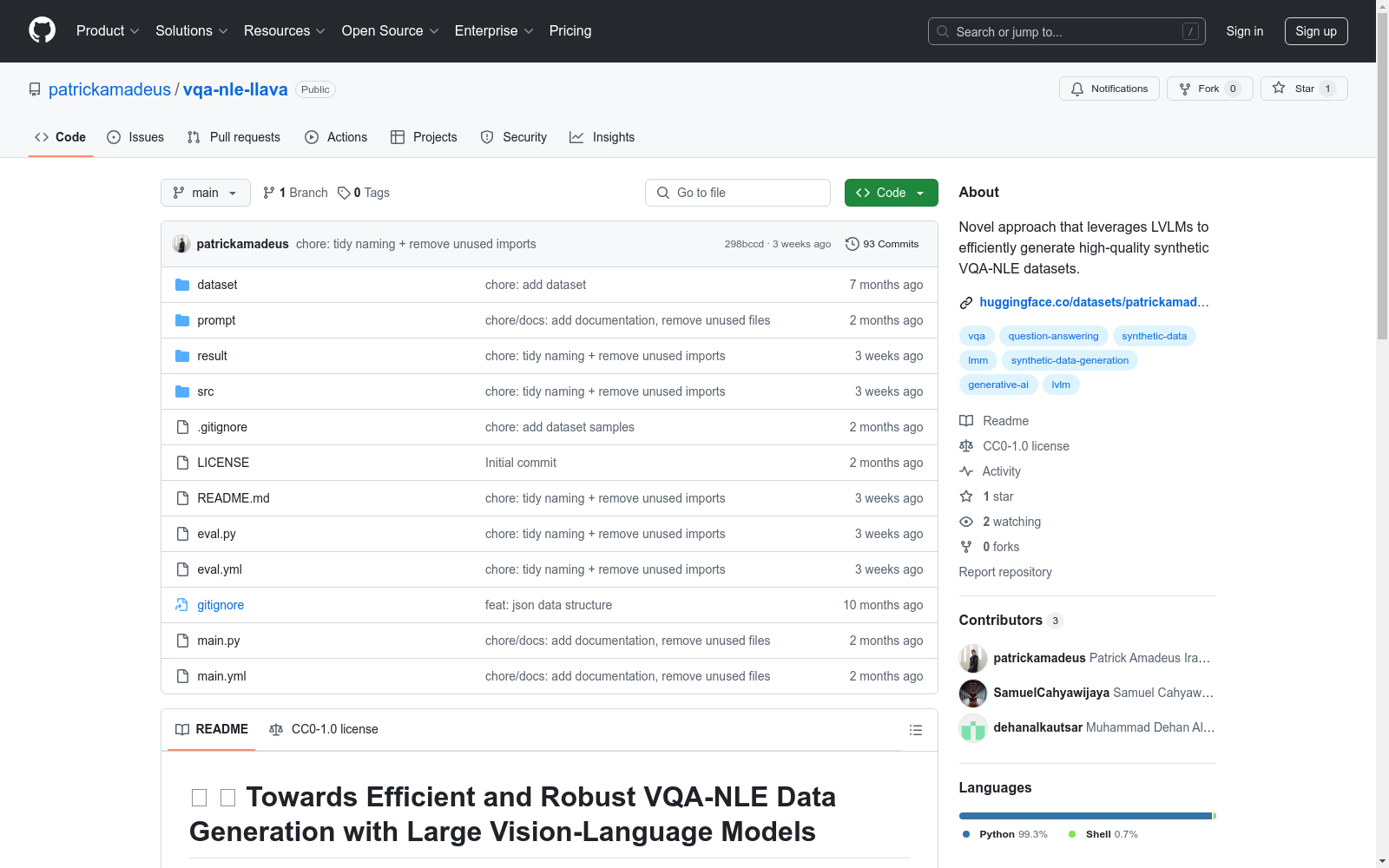Click the Sign in link
This screenshot has width=1389, height=868.
point(1245,31)
